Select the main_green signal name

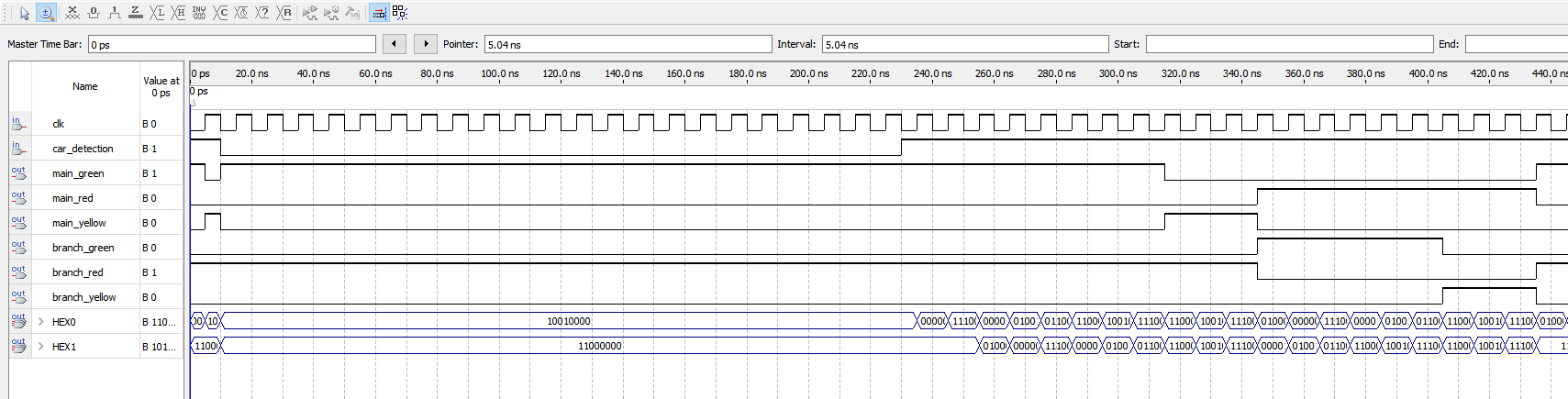[78, 173]
